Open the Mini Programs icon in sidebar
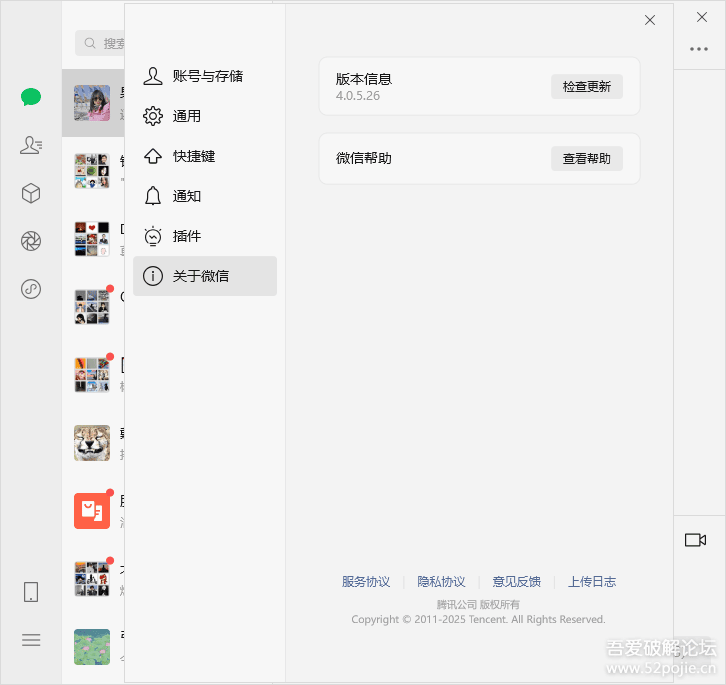The height and width of the screenshot is (685, 726). pos(31,289)
